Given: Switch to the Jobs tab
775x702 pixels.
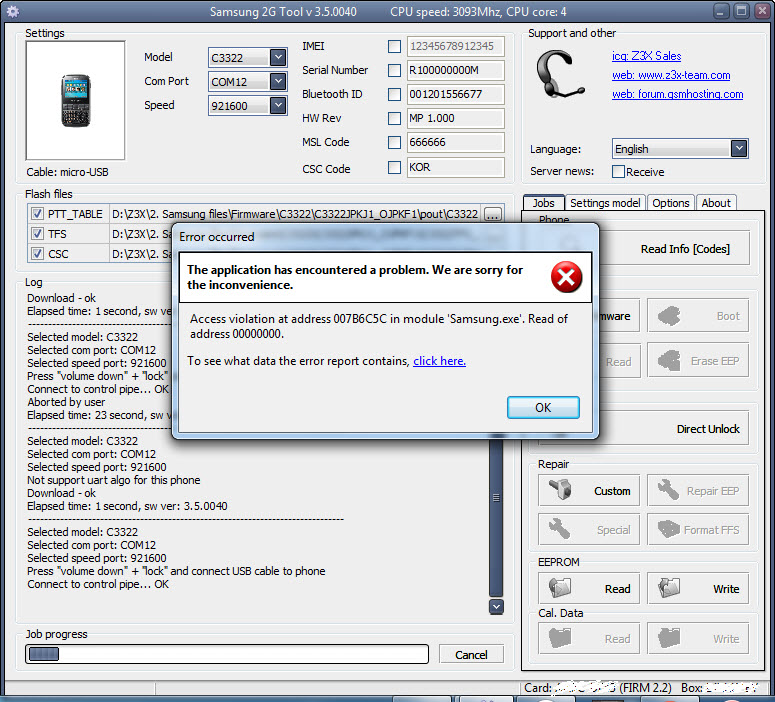Looking at the screenshot, I should click(x=543, y=203).
